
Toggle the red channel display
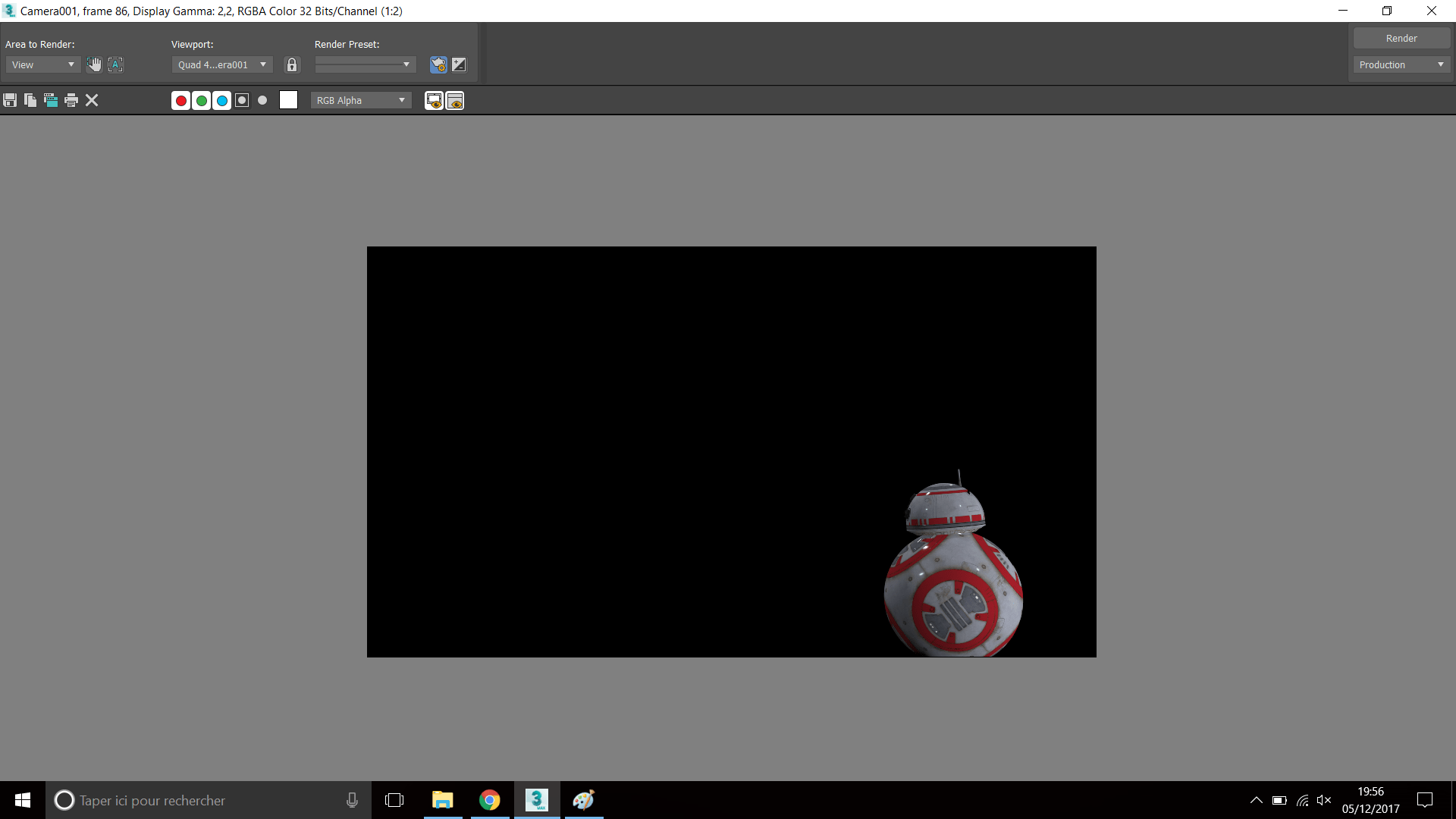[x=180, y=100]
